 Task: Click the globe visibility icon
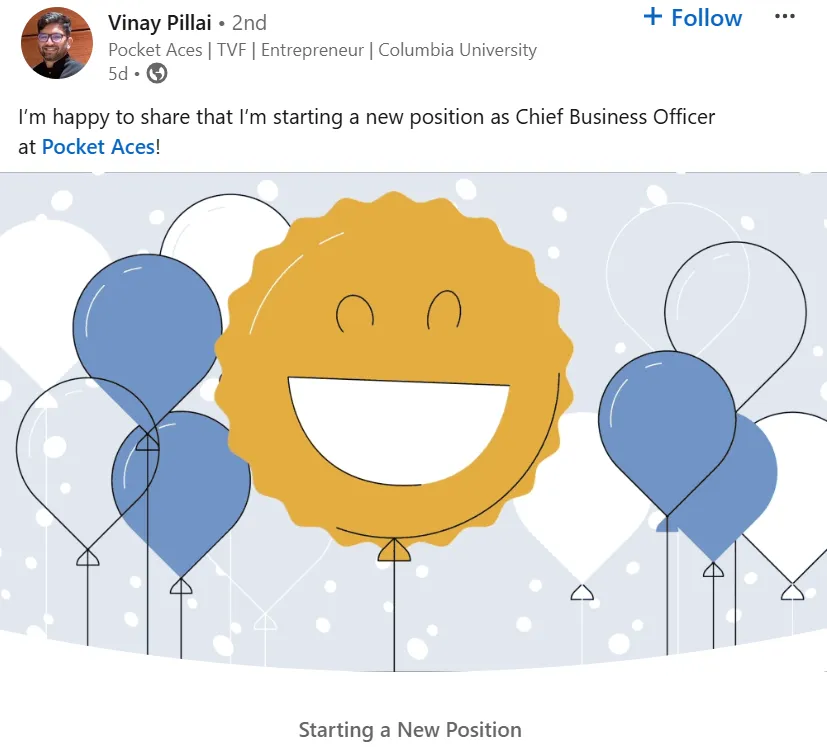point(157,73)
